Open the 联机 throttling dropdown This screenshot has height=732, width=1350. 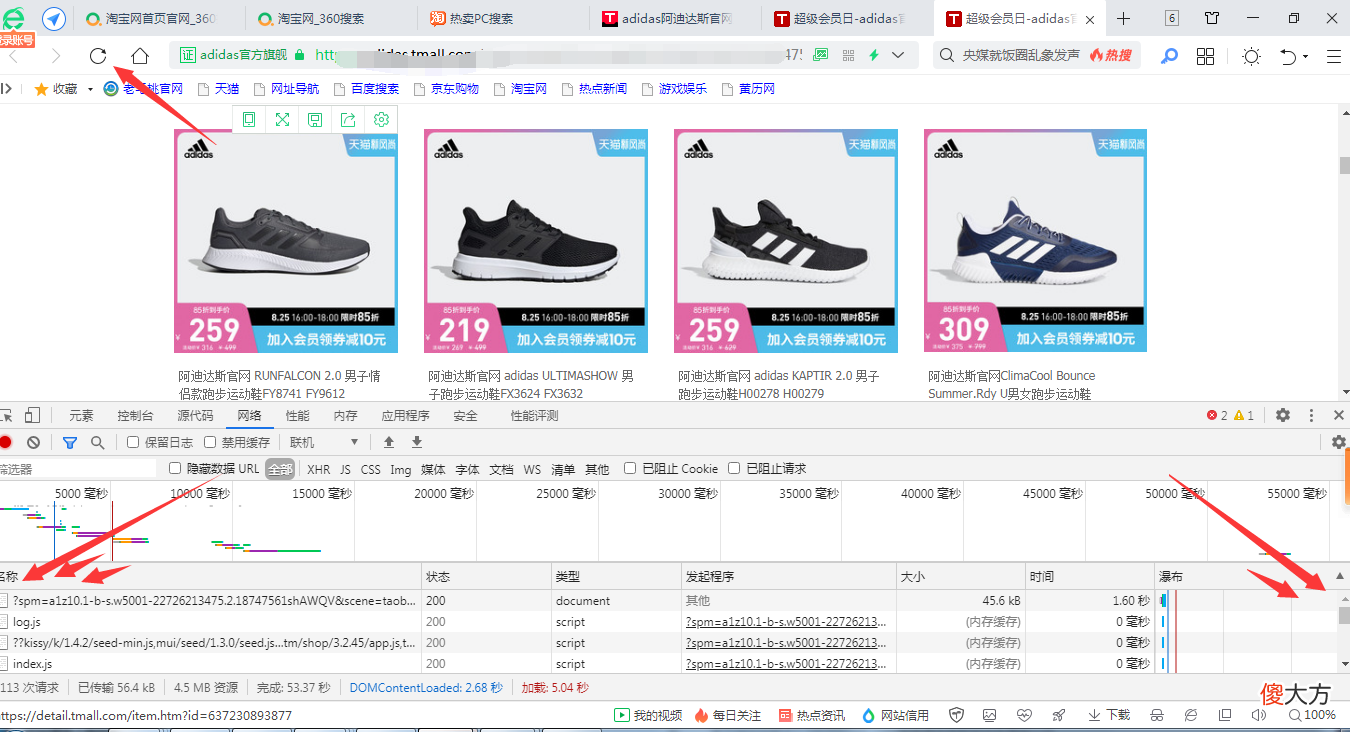click(x=324, y=442)
